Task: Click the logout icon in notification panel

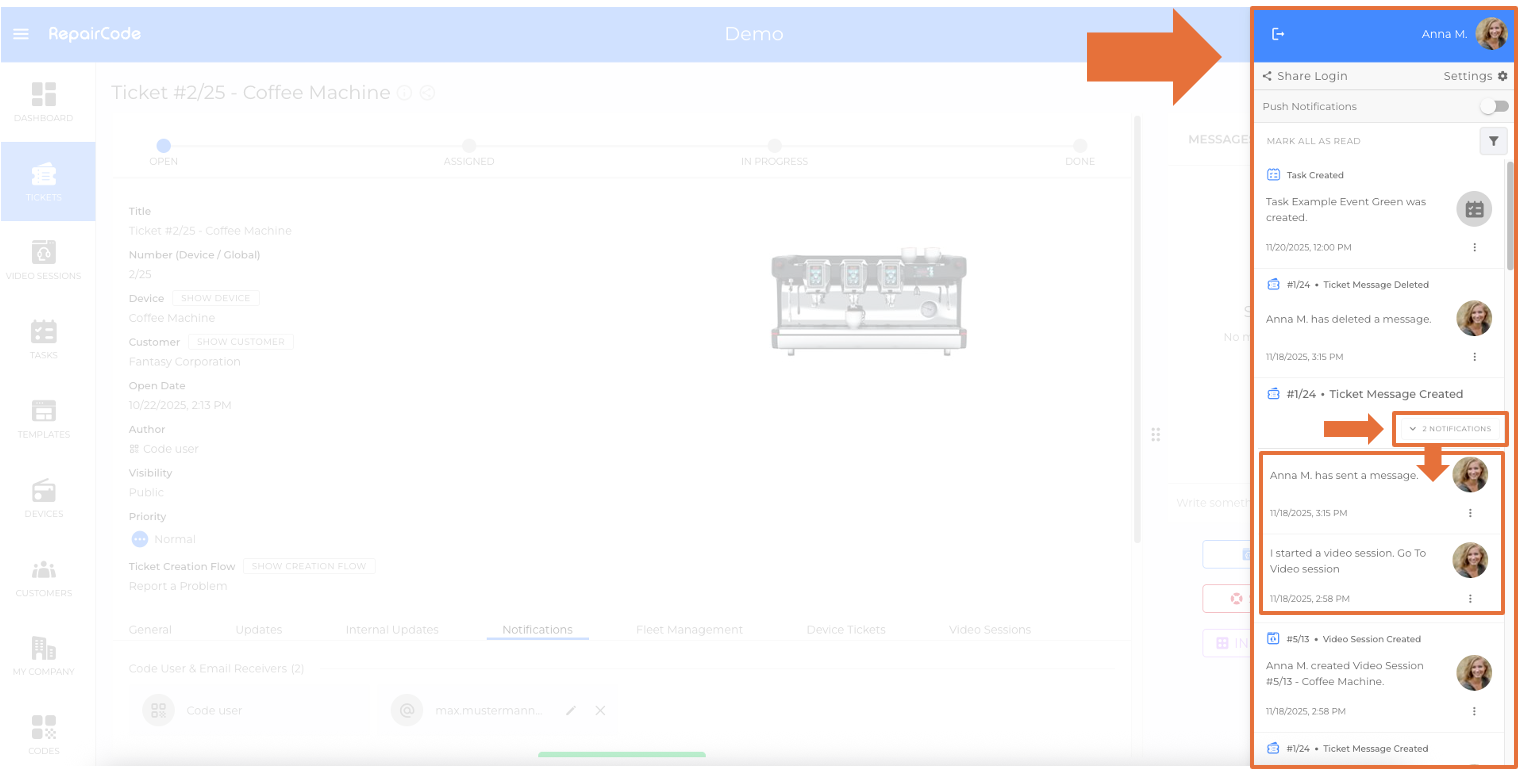Action: (1277, 34)
